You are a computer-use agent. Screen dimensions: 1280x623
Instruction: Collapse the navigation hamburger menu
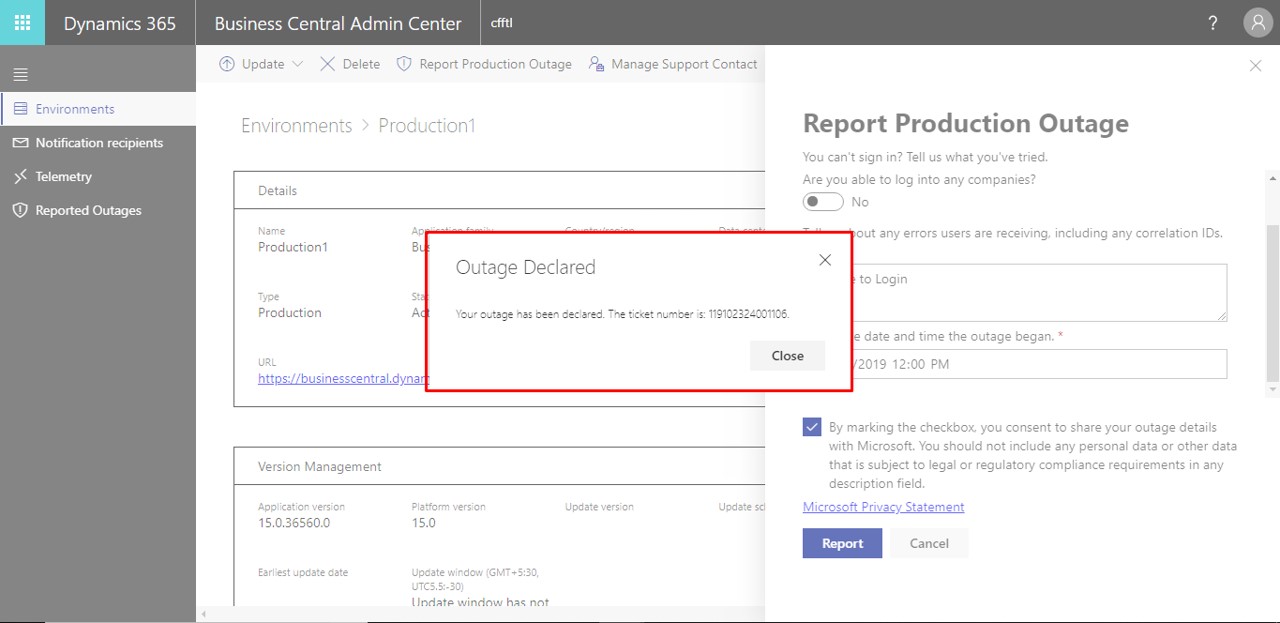(20, 75)
